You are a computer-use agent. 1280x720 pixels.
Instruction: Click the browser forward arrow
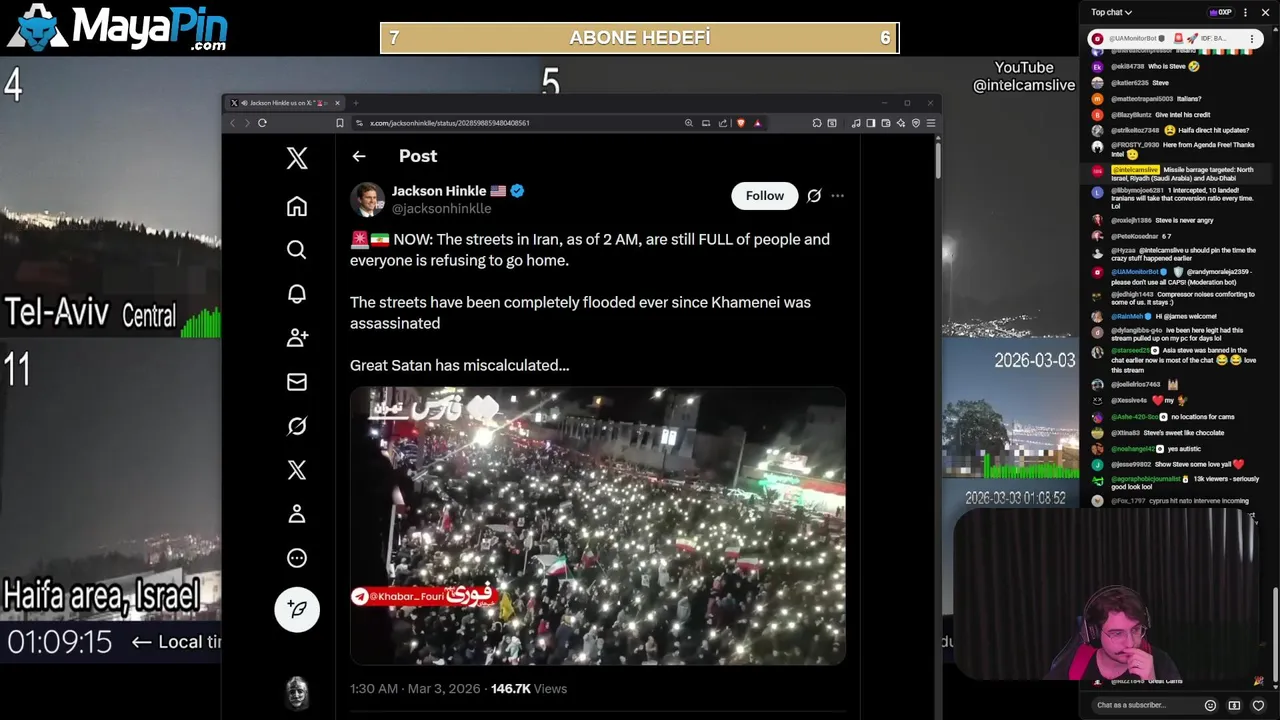click(x=247, y=123)
